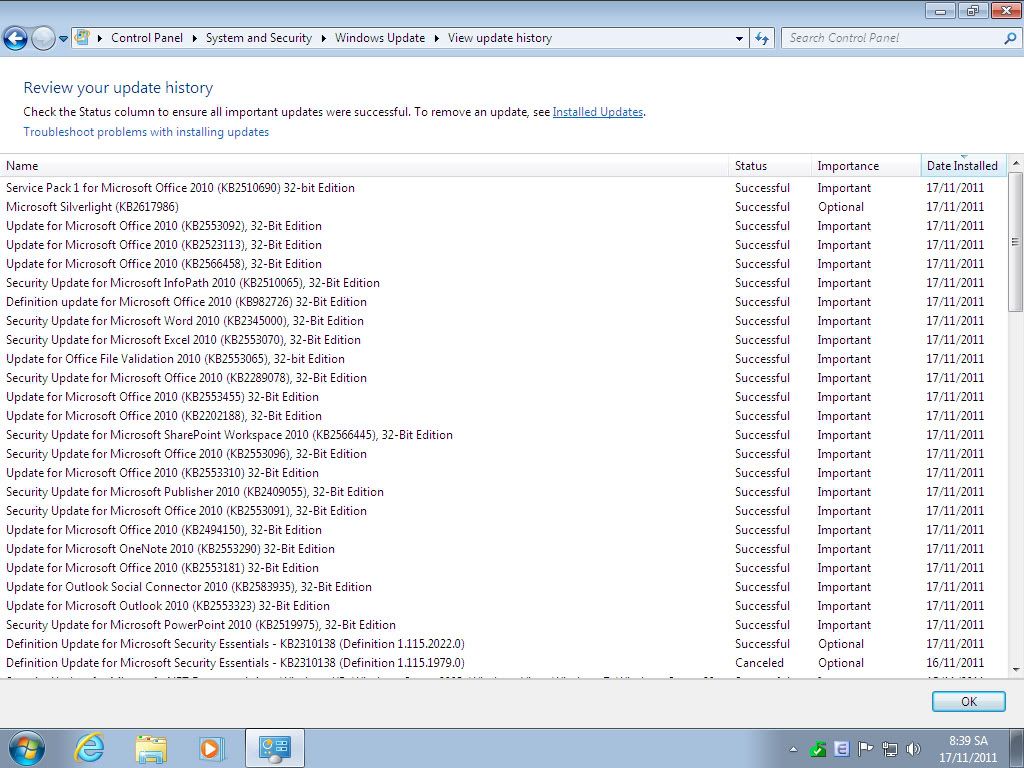Open Action Center flag tray icon
The width and height of the screenshot is (1024, 768).
point(865,749)
